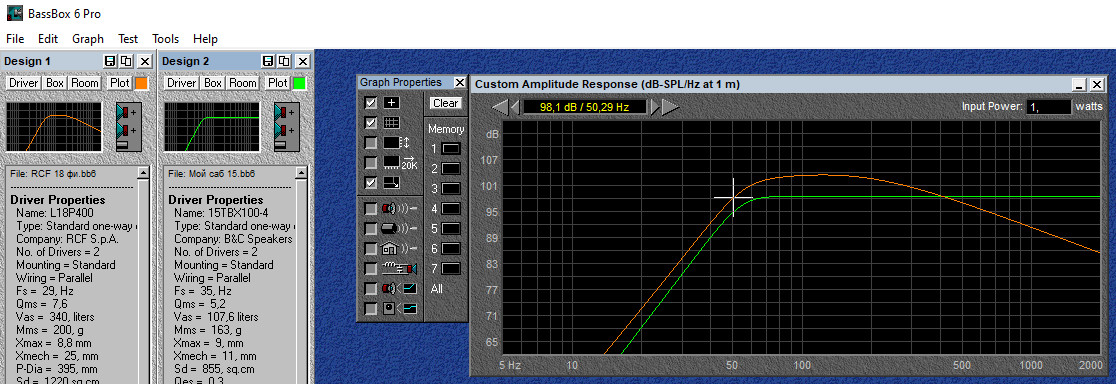The image size is (1116, 384).
Task: Open the Design 2 box drawing icon
Action: tap(288, 127)
